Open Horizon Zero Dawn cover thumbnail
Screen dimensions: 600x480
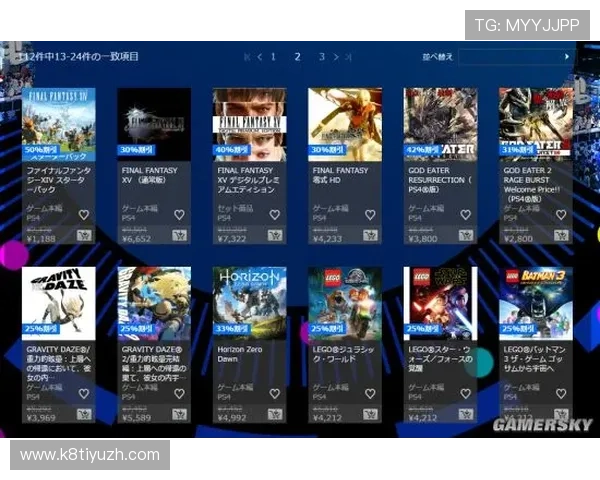click(x=249, y=304)
